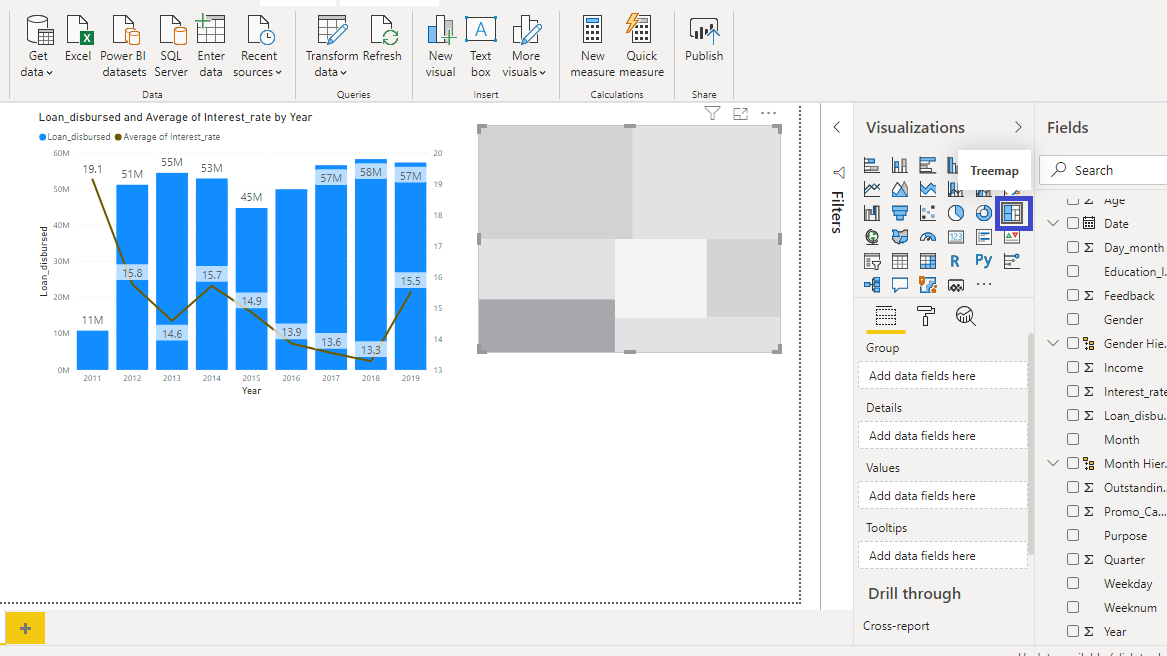Select the R script visual

click(956, 261)
